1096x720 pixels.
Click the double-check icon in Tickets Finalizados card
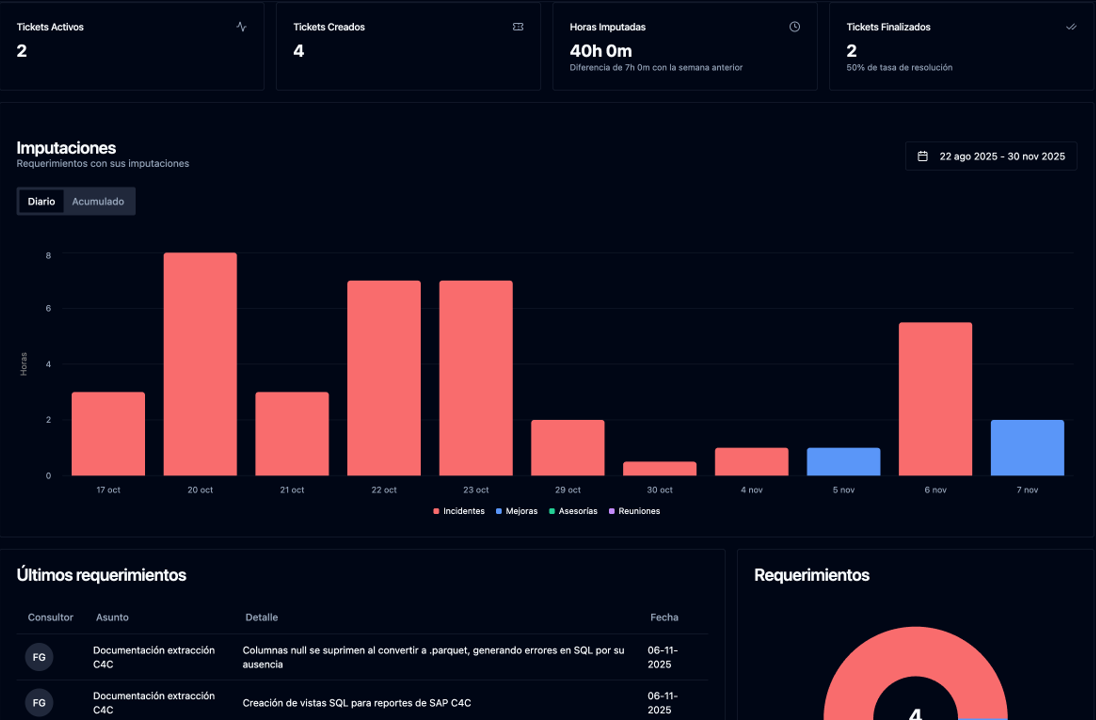pos(1071,27)
